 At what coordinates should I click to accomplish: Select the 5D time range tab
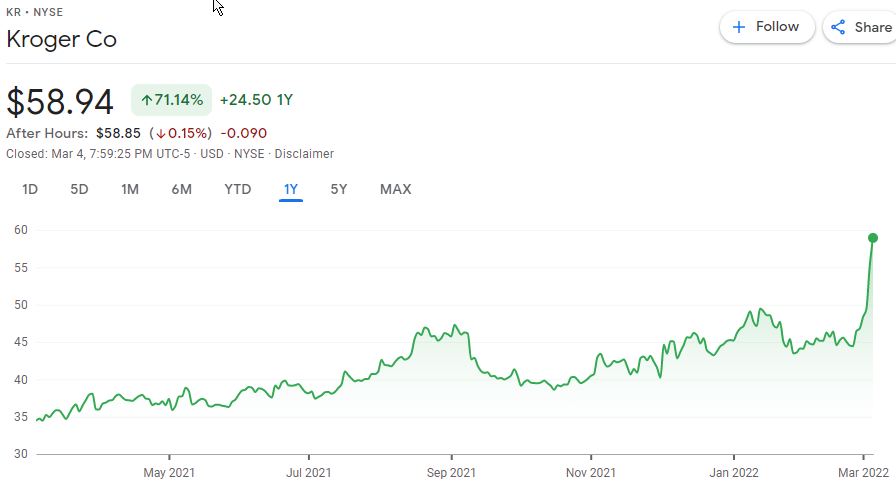79,189
